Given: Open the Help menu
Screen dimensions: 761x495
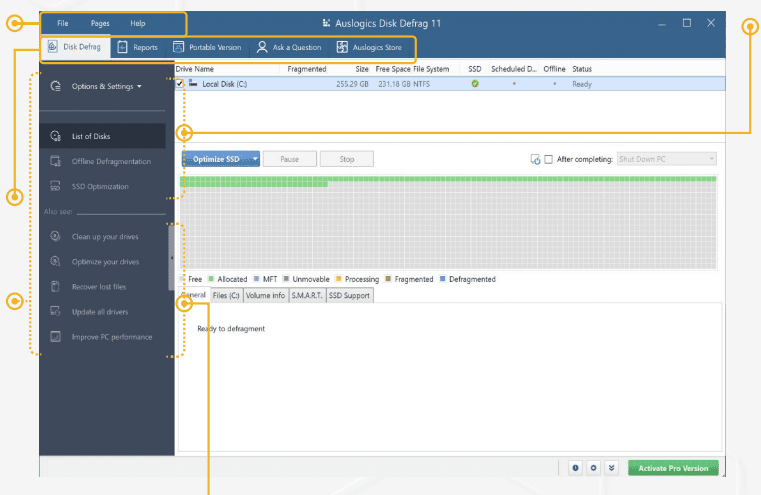Looking at the screenshot, I should (137, 23).
